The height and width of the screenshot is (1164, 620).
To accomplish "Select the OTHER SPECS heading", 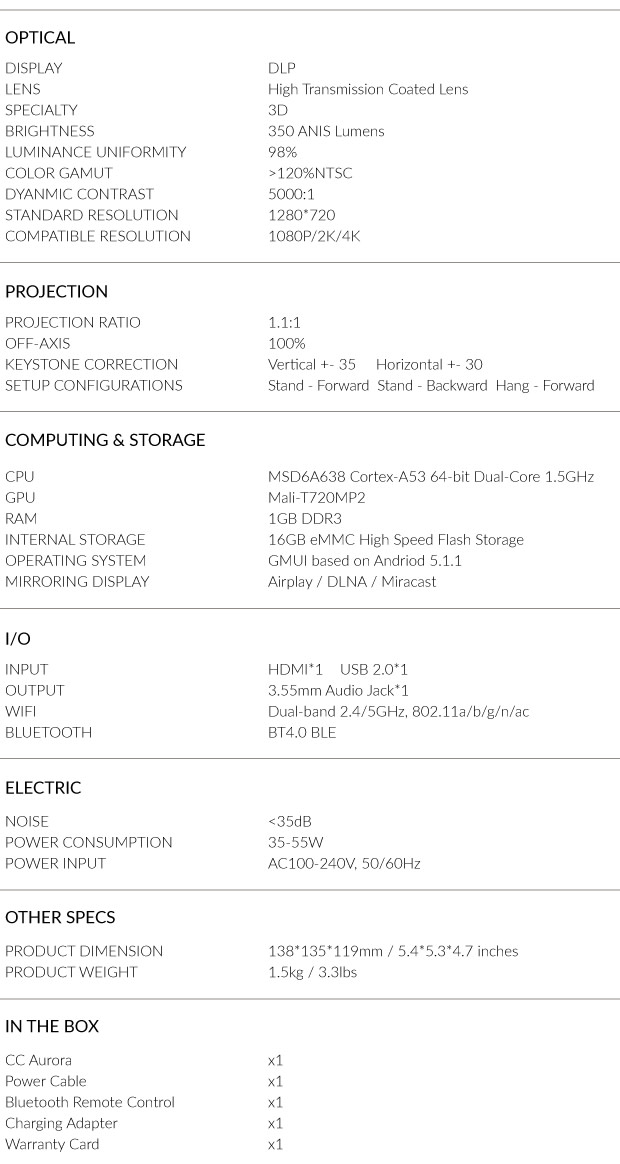I will [60, 918].
